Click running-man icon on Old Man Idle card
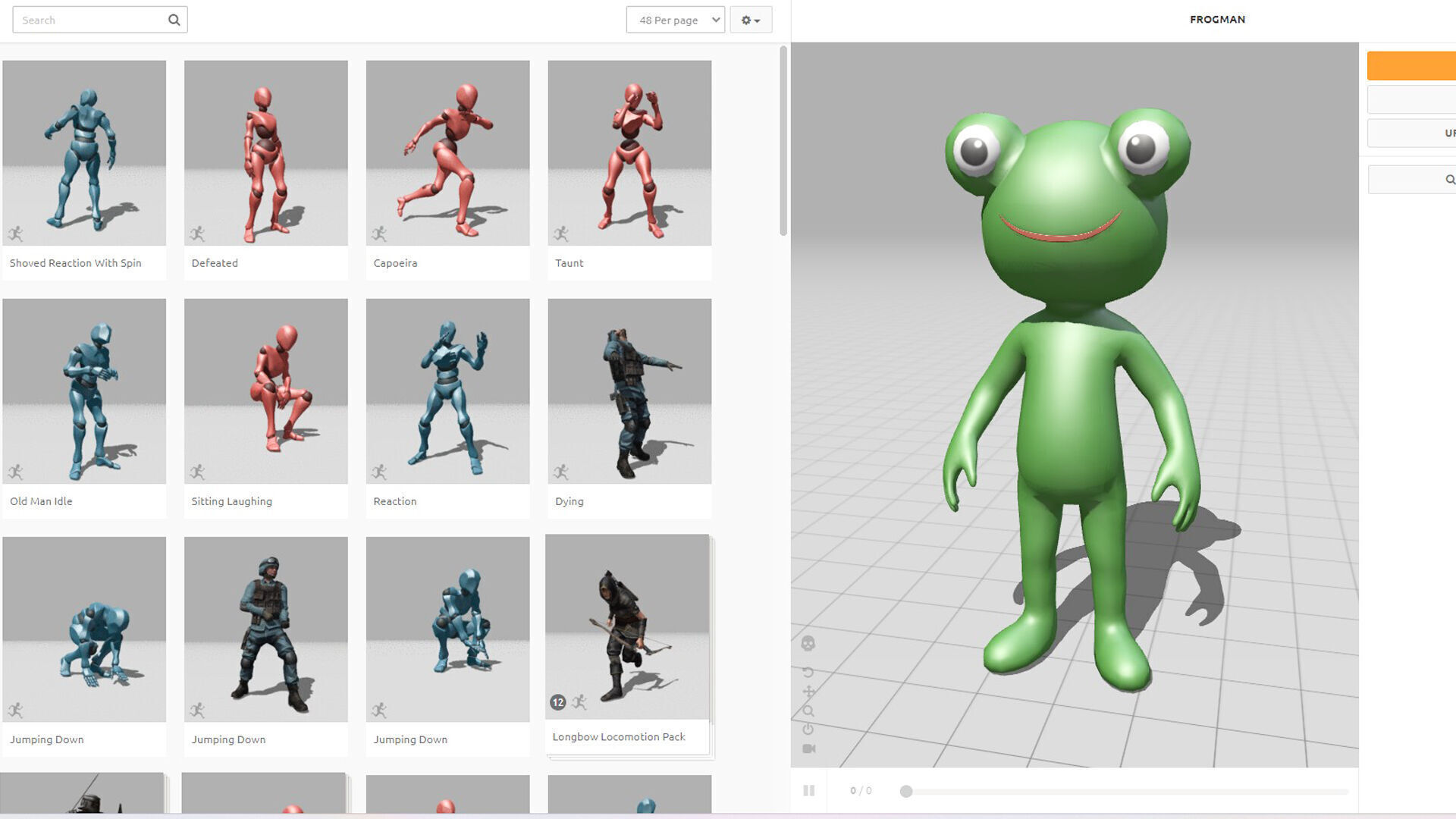Viewport: 1456px width, 819px height. click(16, 472)
